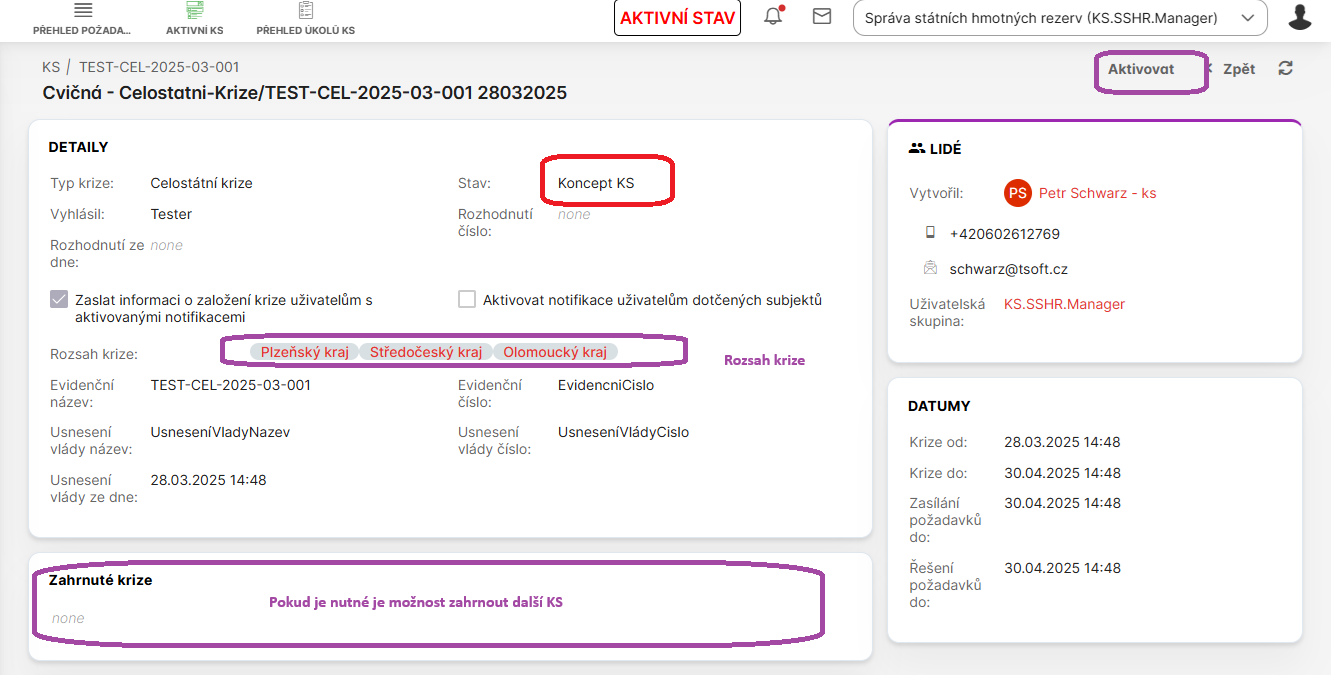Click the email icon beside schwarz@tsoft.cz

pyautogui.click(x=931, y=268)
